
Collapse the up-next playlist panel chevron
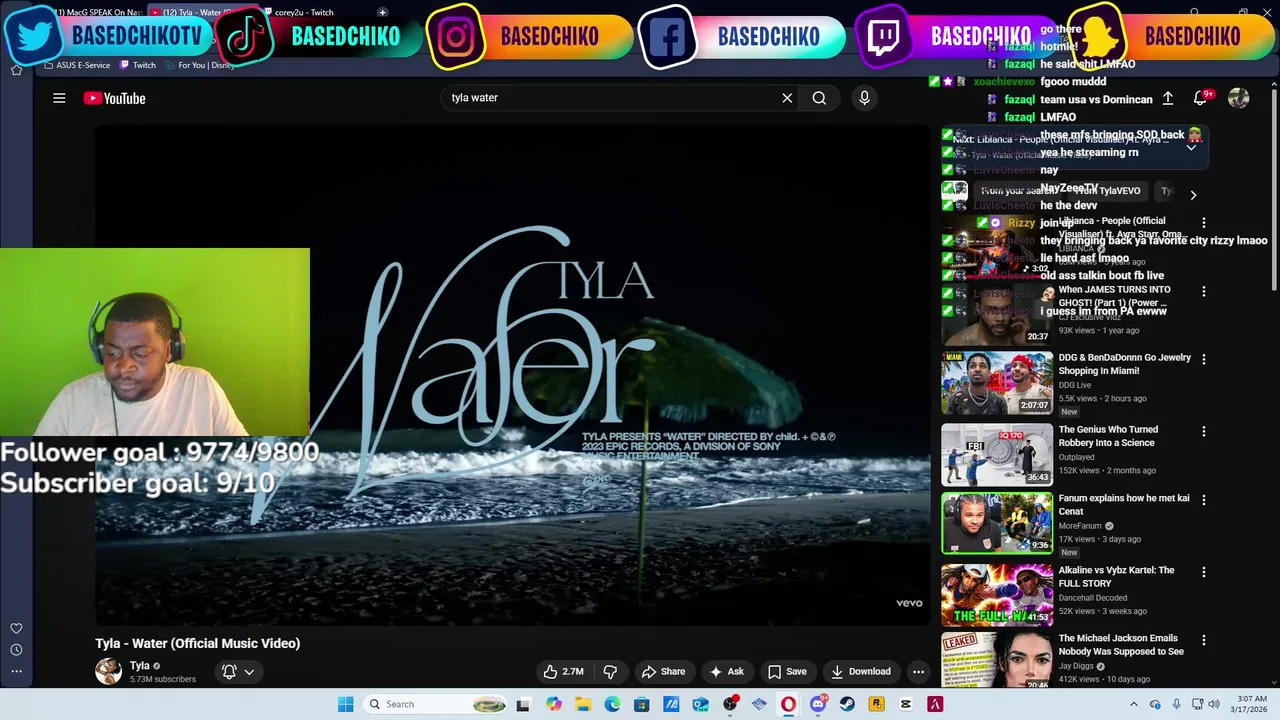point(1192,147)
